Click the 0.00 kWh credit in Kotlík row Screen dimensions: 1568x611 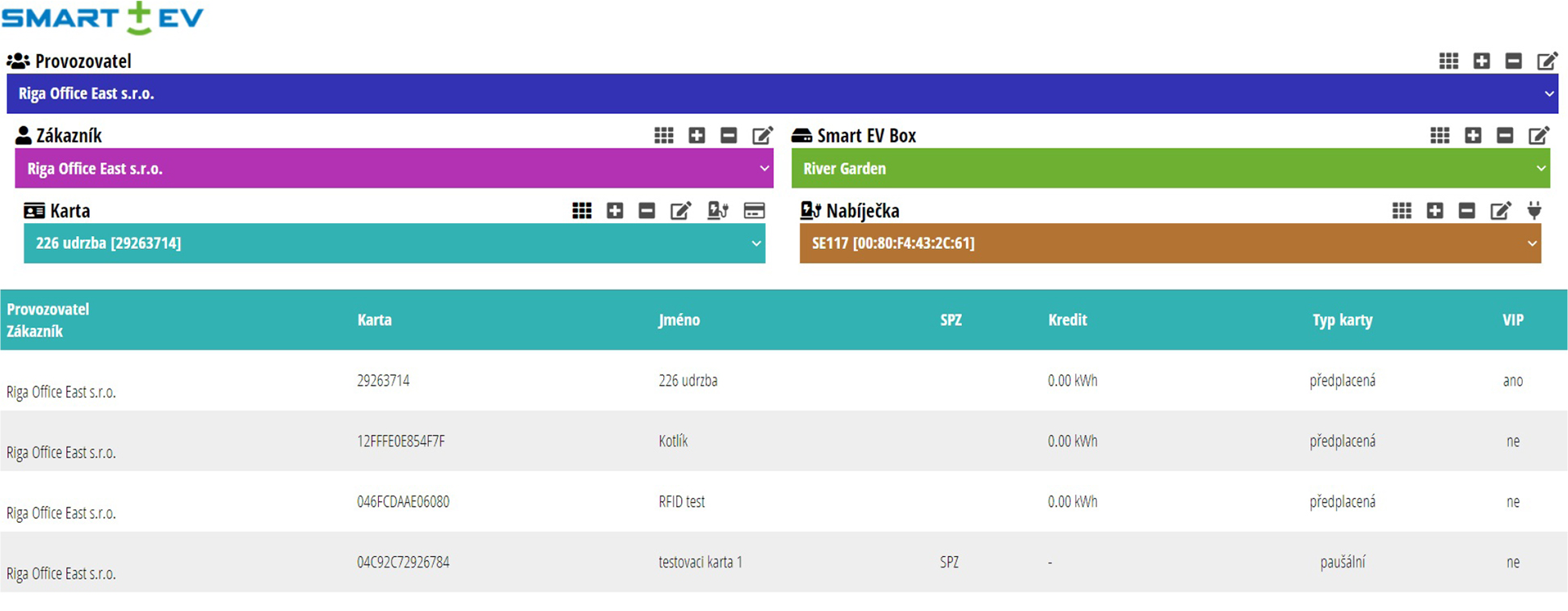pos(1073,441)
